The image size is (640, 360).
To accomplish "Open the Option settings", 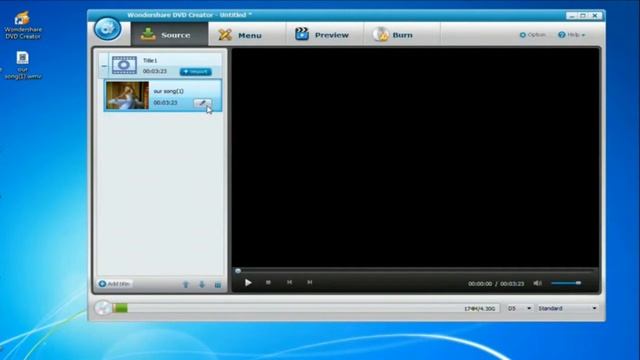I will (532, 35).
